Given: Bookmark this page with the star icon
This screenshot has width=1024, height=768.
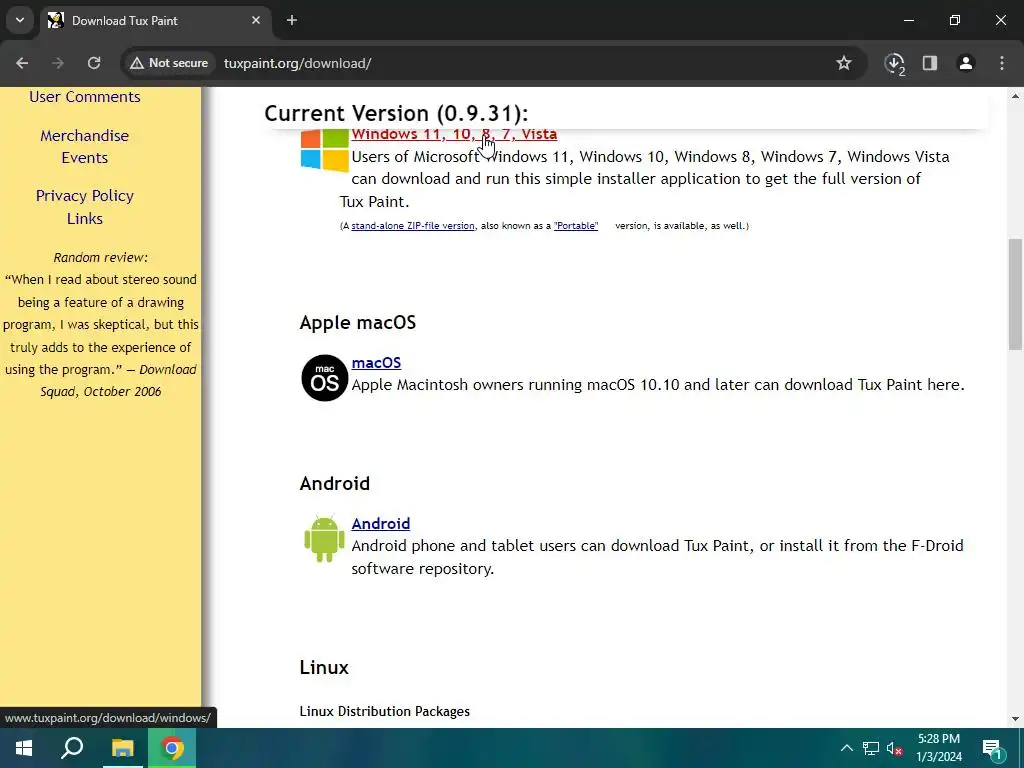Looking at the screenshot, I should pos(844,63).
